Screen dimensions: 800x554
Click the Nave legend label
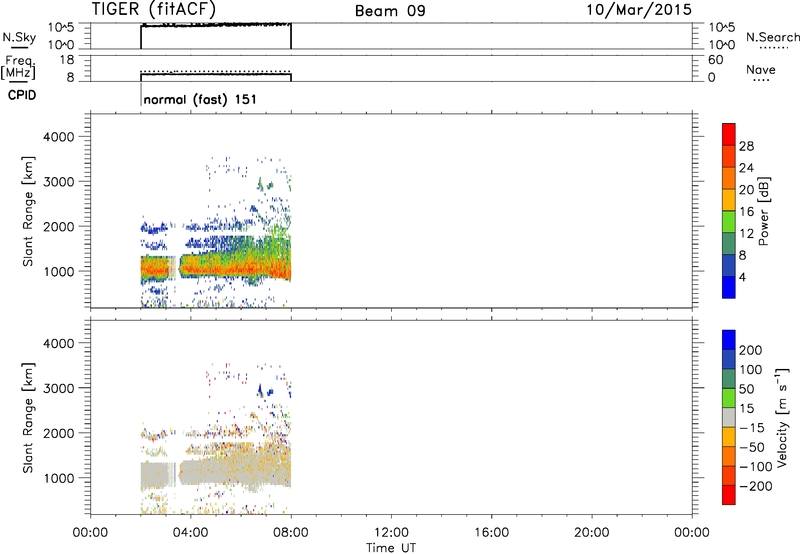point(761,69)
